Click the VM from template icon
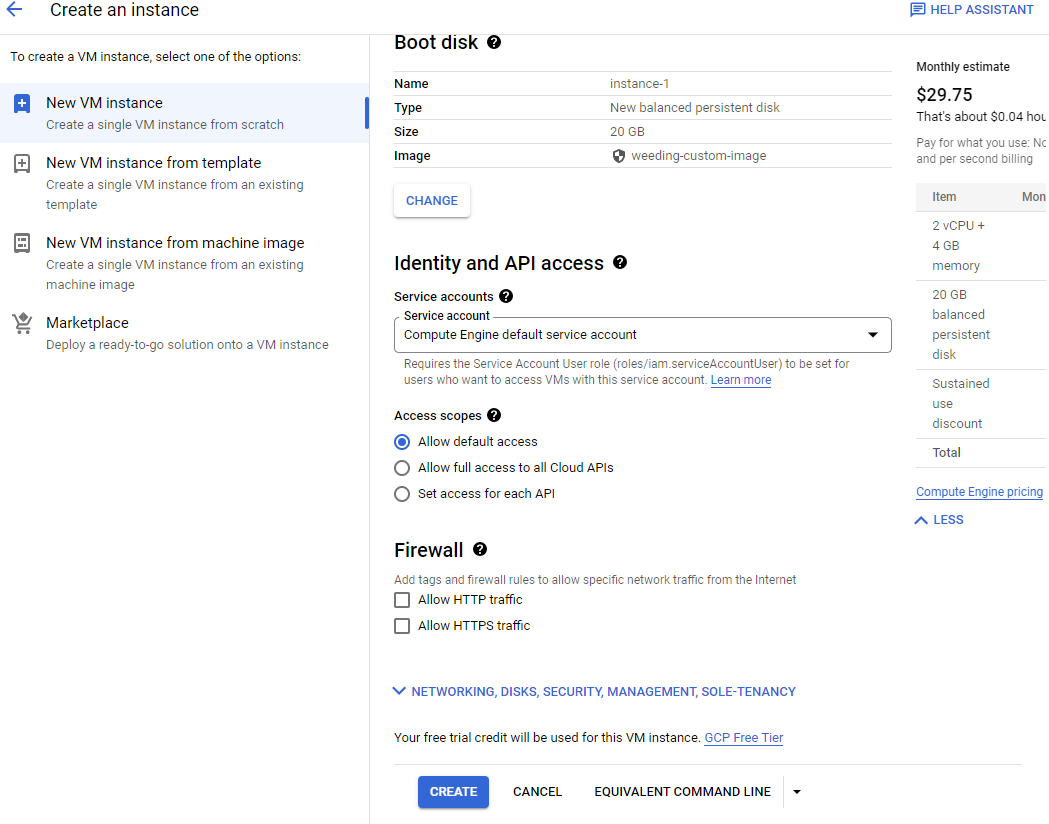The width and height of the screenshot is (1049, 824). point(22,164)
